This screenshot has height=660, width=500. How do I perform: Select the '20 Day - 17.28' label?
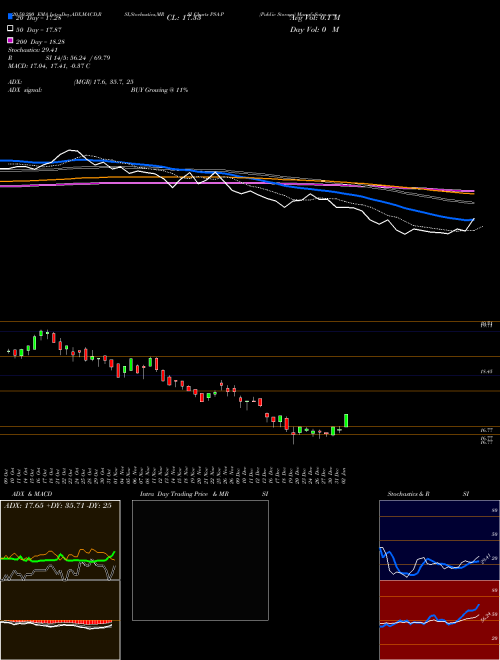39,18
